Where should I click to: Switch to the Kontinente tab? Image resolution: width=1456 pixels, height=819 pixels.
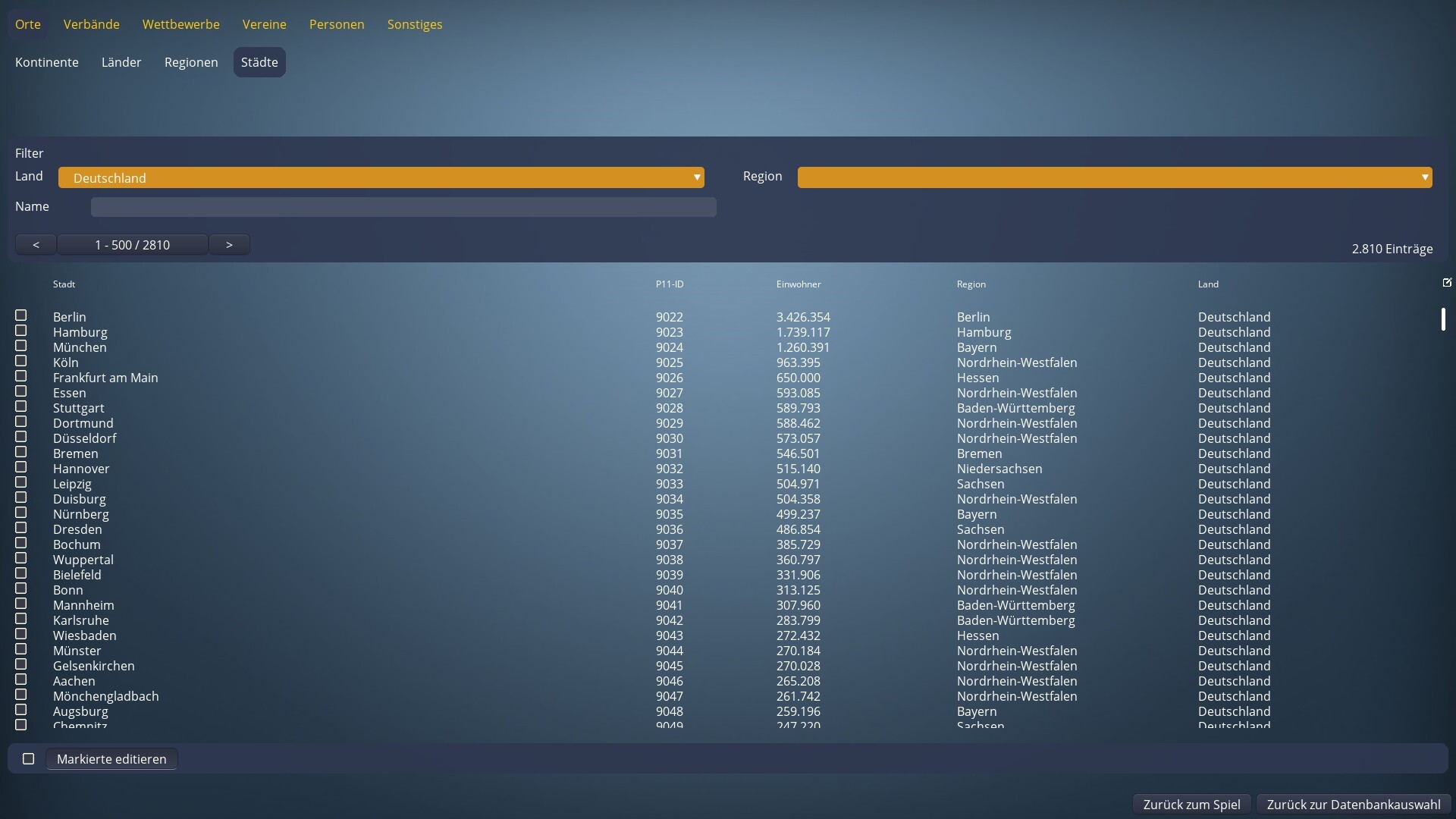46,61
